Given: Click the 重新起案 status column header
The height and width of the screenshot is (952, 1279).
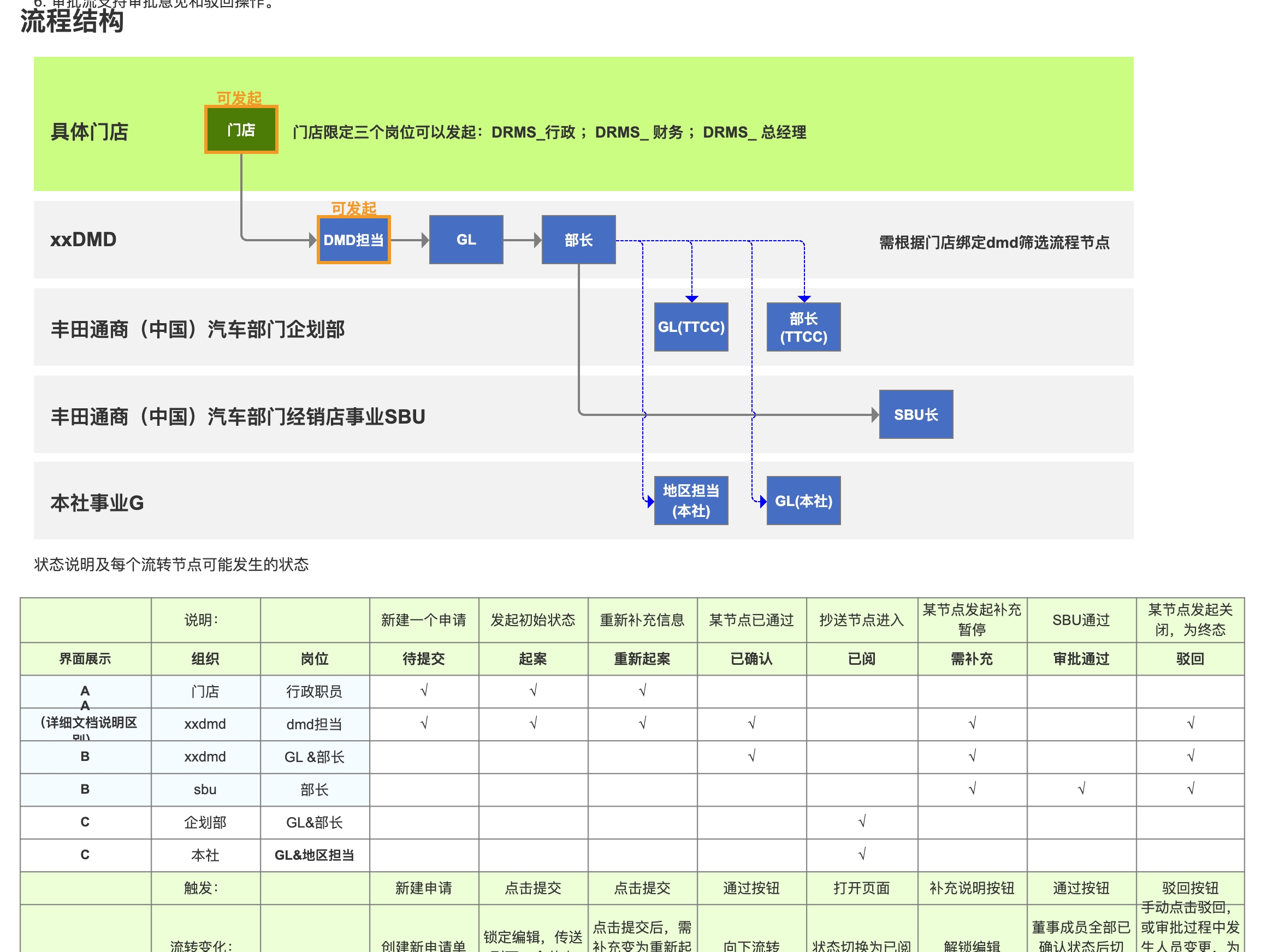Looking at the screenshot, I should click(x=642, y=659).
